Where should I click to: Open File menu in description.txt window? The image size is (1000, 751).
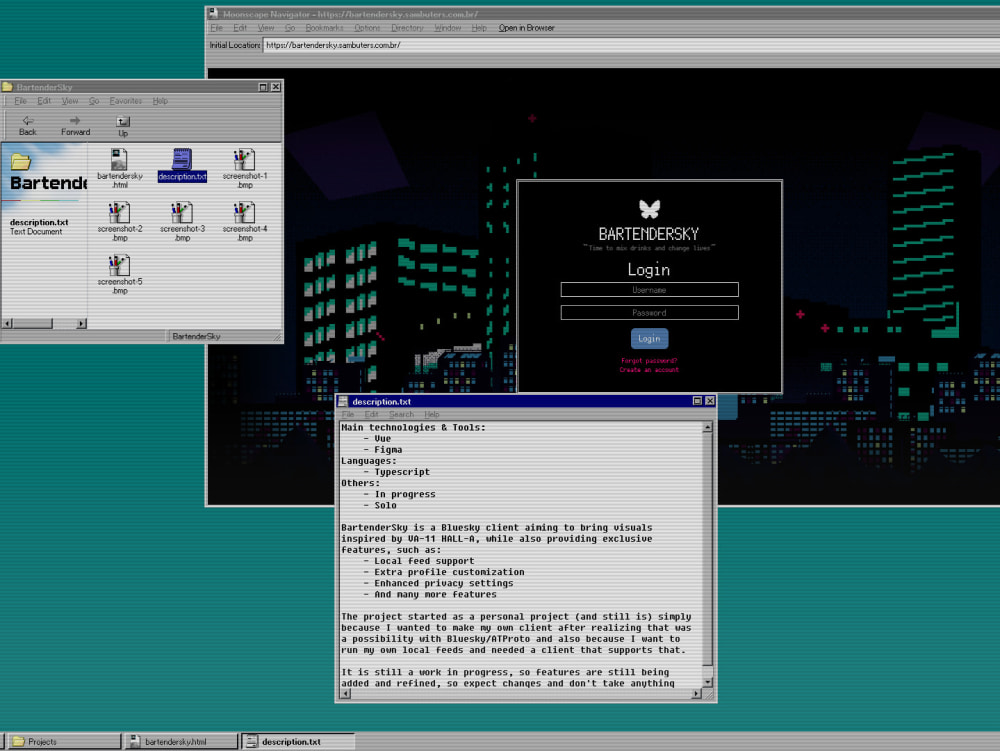point(348,414)
